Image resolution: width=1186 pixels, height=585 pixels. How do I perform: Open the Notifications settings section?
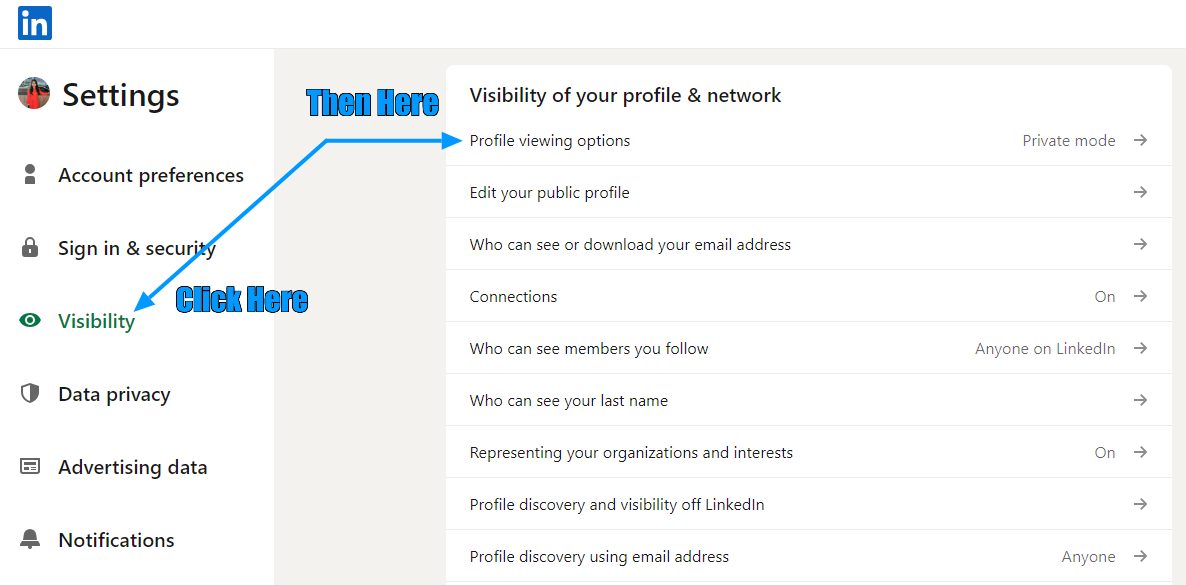point(116,539)
